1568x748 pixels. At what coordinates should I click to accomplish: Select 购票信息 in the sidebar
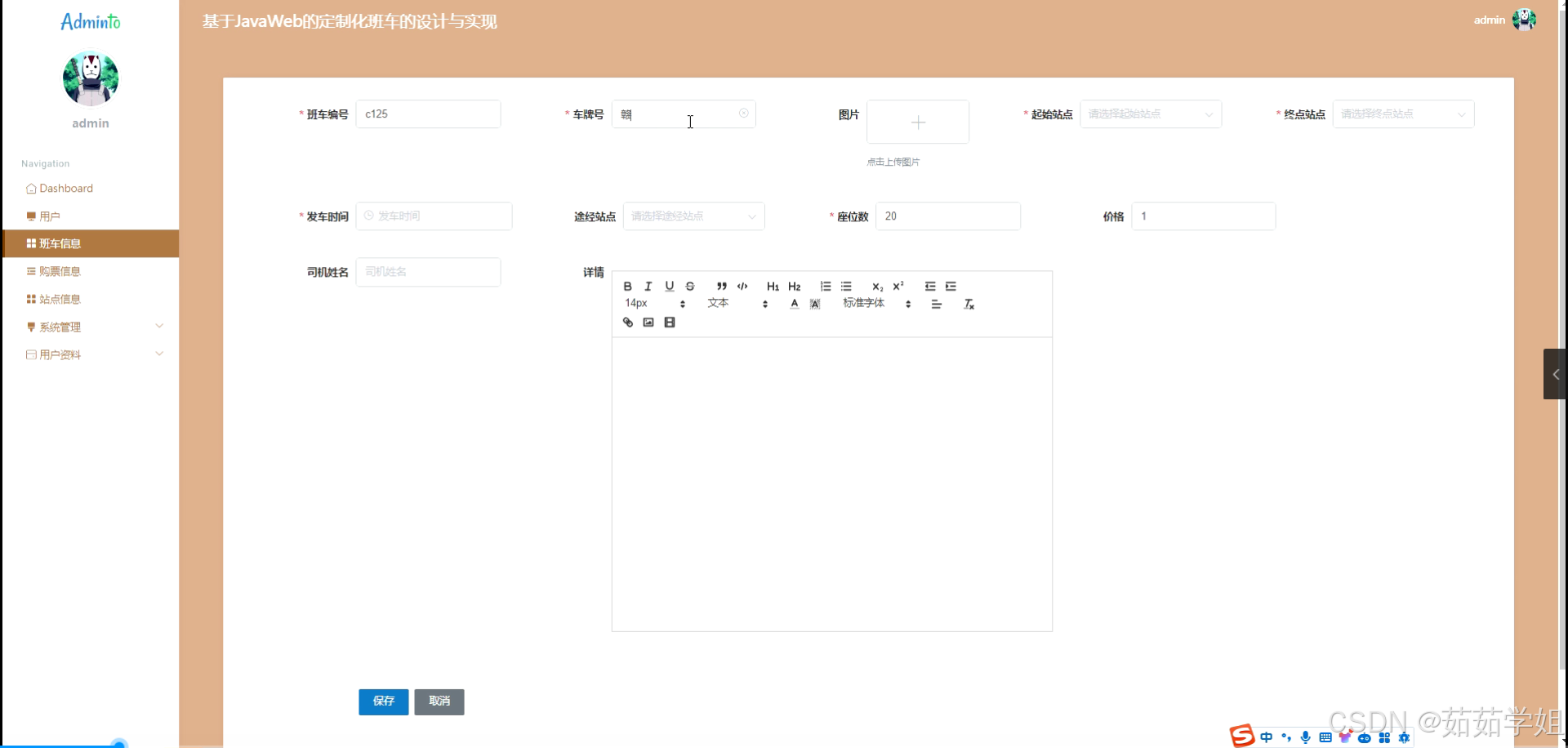click(62, 270)
